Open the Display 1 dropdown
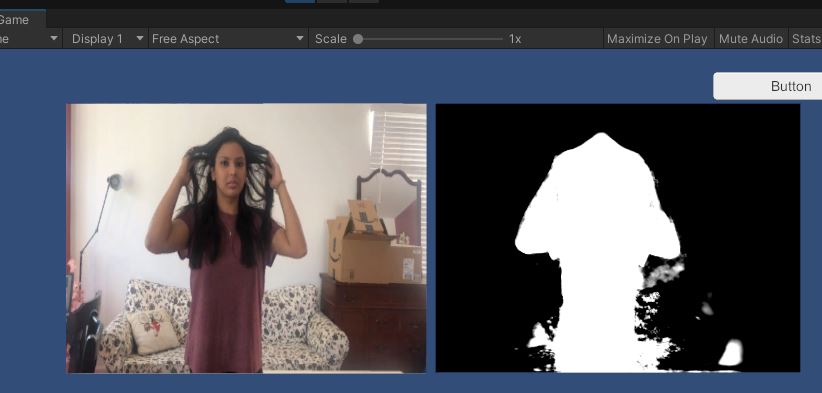Image resolution: width=822 pixels, height=393 pixels. pyautogui.click(x=105, y=39)
